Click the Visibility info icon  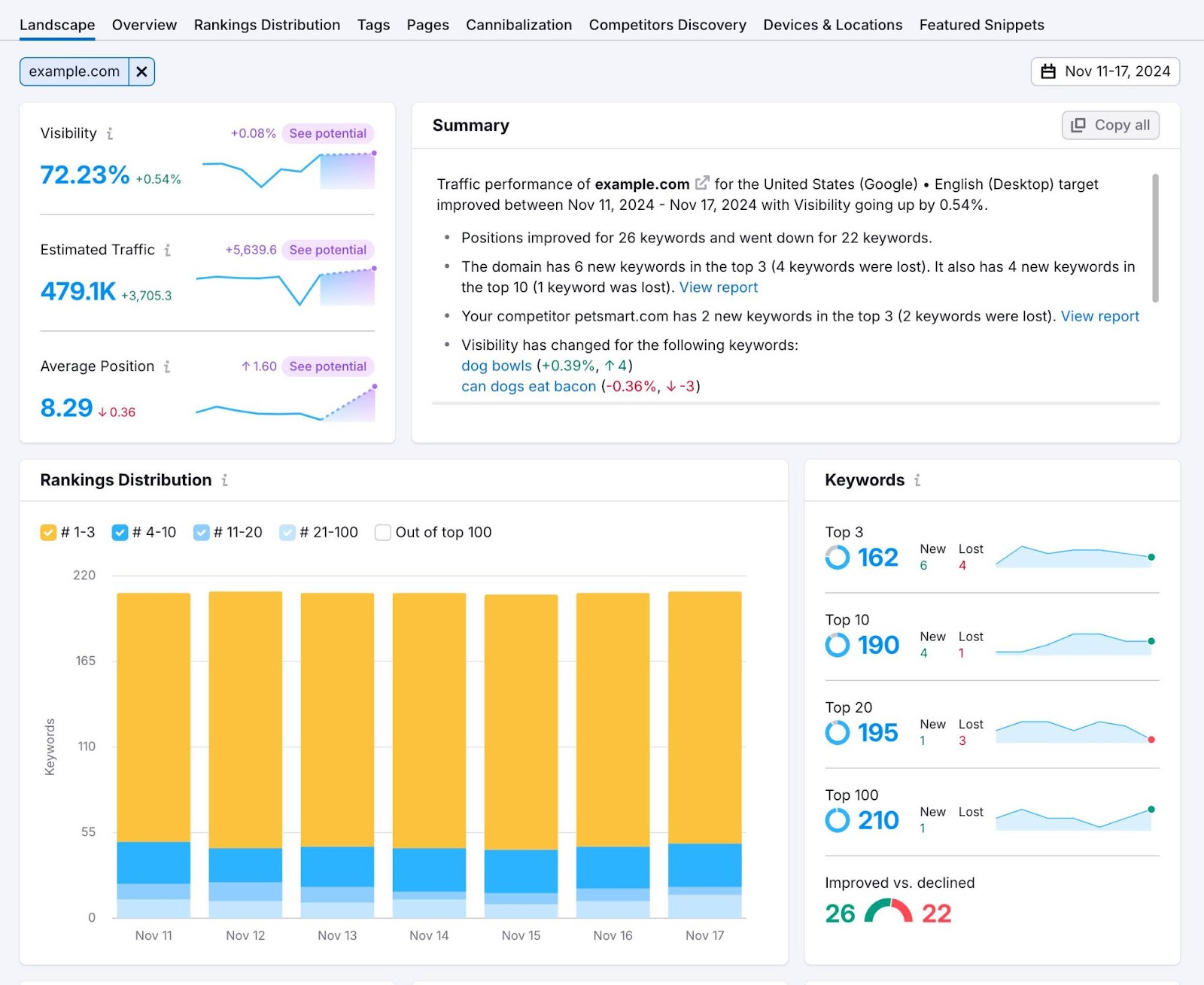pyautogui.click(x=111, y=133)
